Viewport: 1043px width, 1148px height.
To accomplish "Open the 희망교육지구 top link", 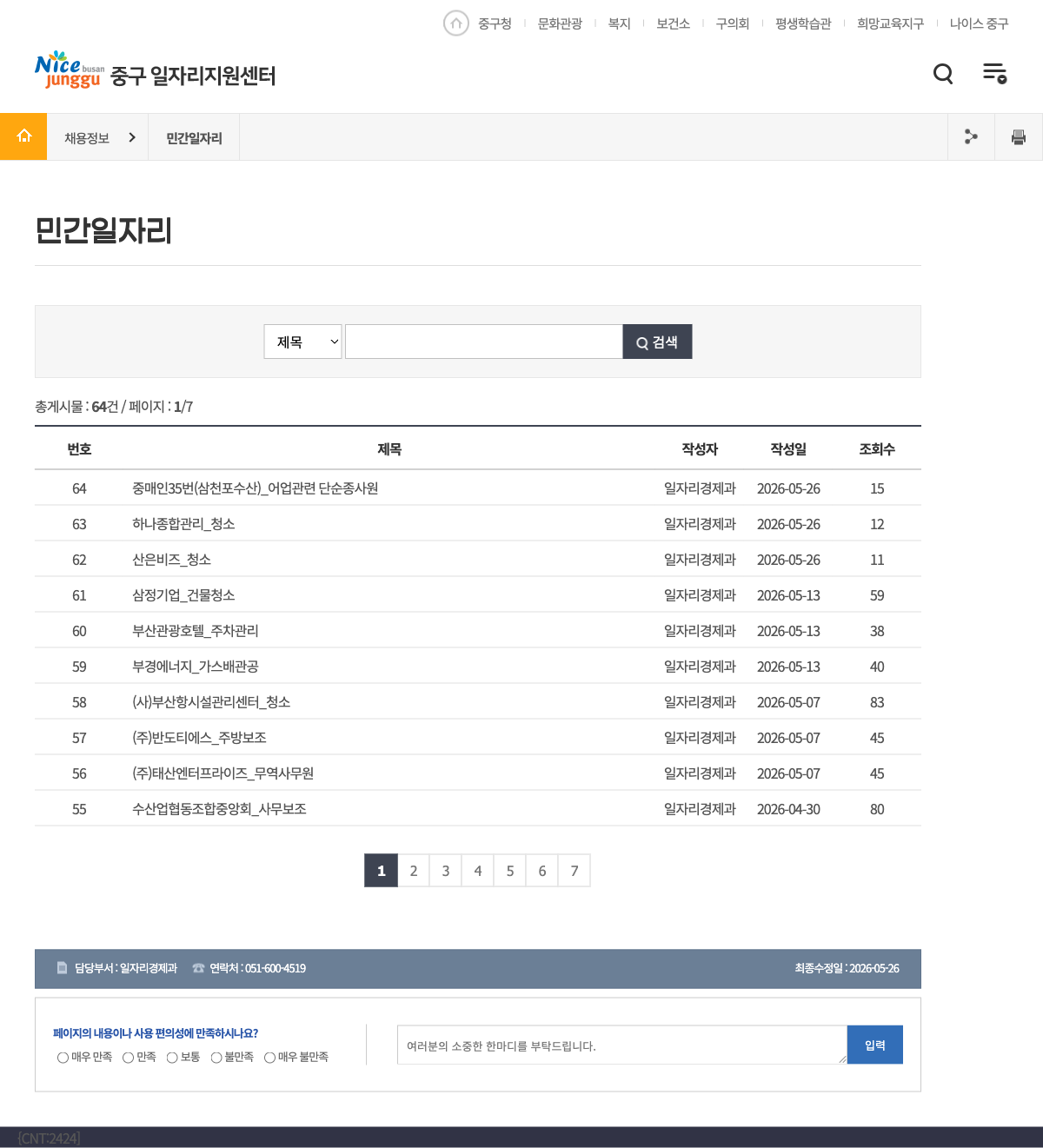I will point(890,23).
